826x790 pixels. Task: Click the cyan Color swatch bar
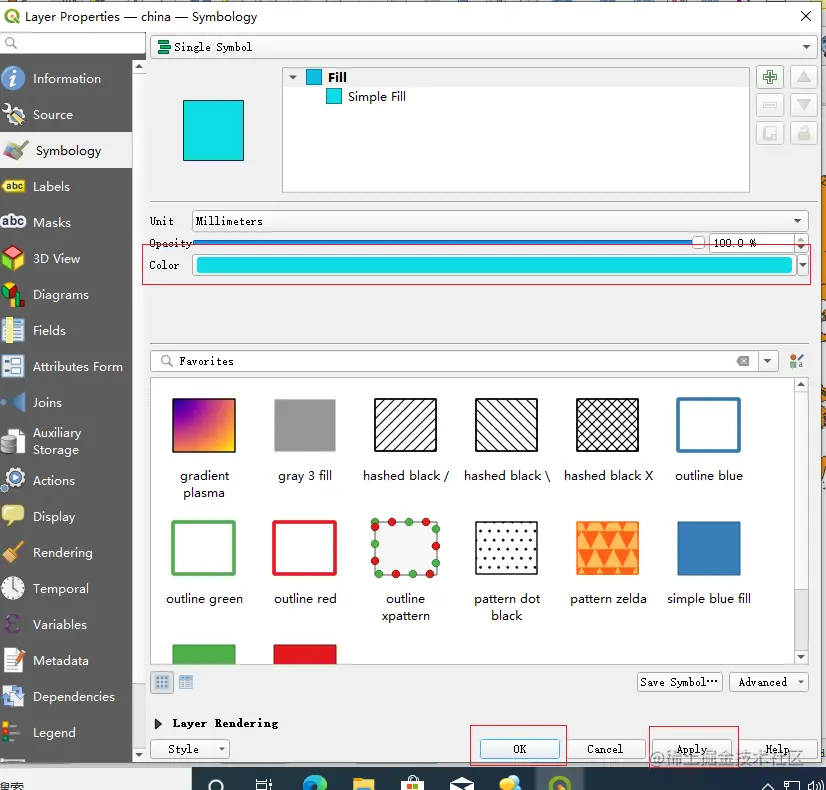pyautogui.click(x=494, y=265)
